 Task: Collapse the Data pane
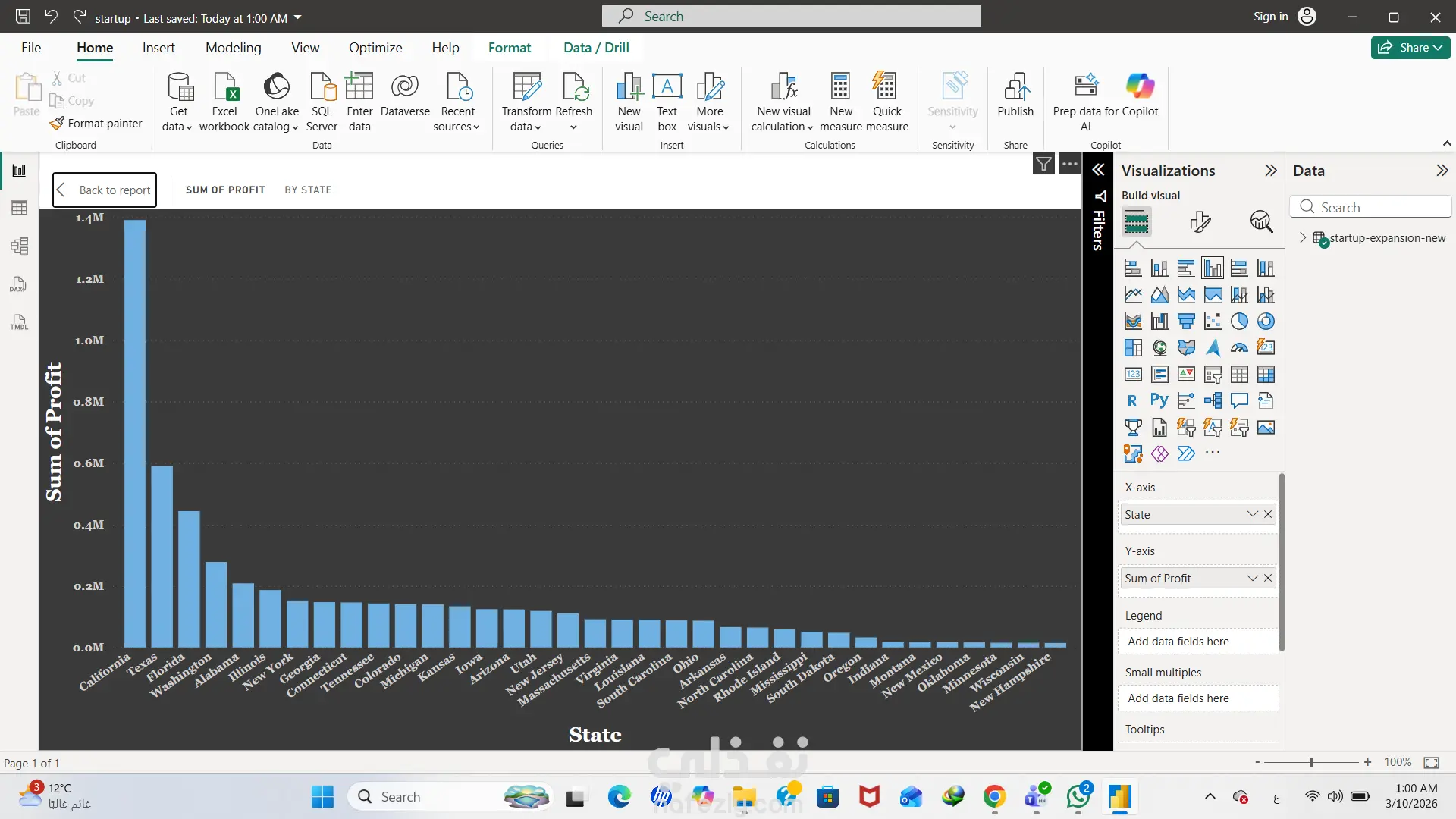pos(1442,171)
